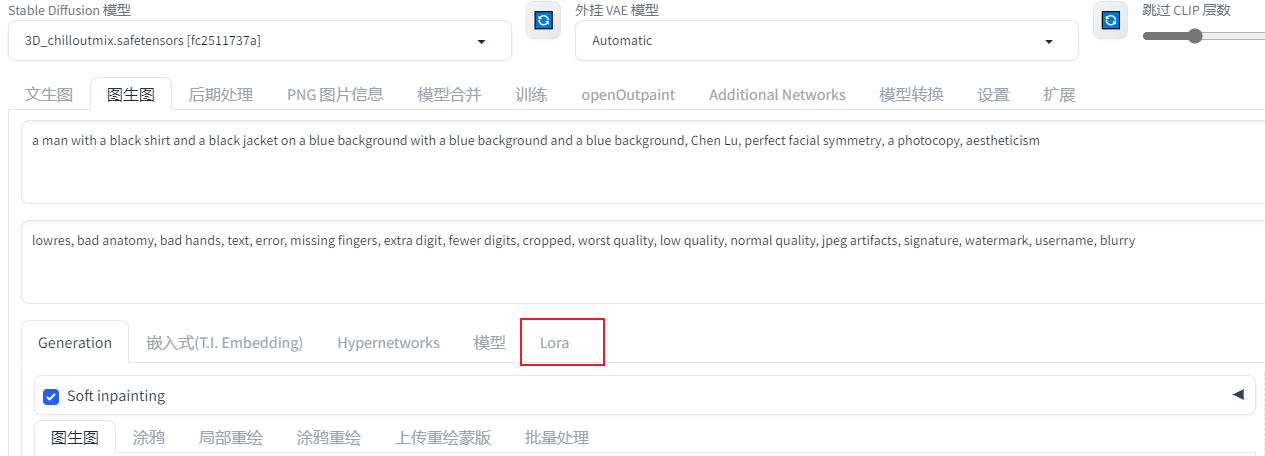
Task: Refresh the Stable Diffusion model list
Action: (x=543, y=20)
